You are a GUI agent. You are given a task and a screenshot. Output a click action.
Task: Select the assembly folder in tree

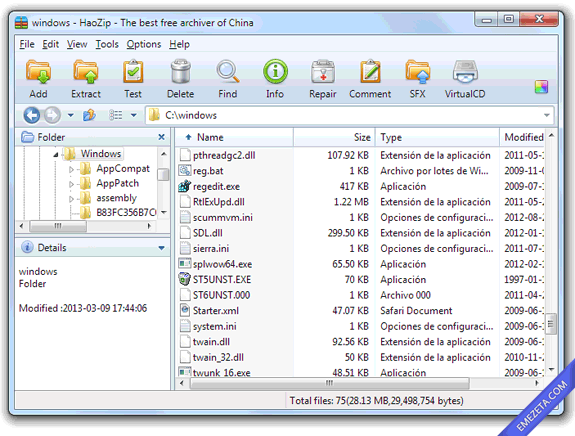pos(116,198)
